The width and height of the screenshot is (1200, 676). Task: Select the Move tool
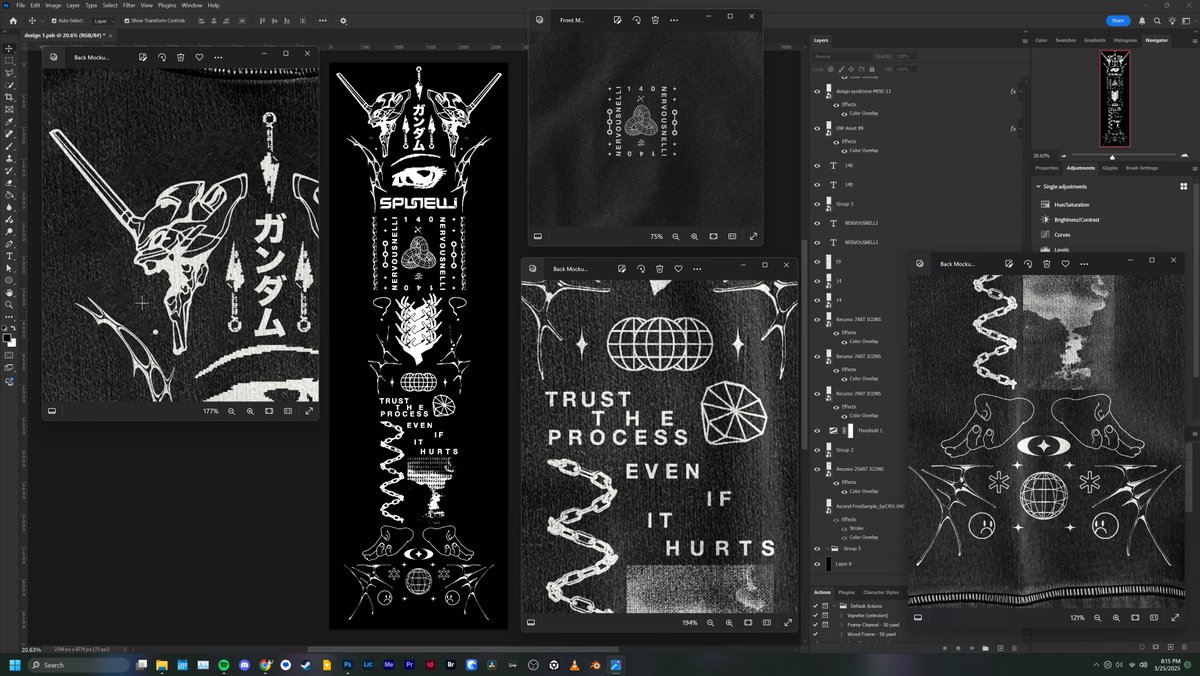click(7, 48)
